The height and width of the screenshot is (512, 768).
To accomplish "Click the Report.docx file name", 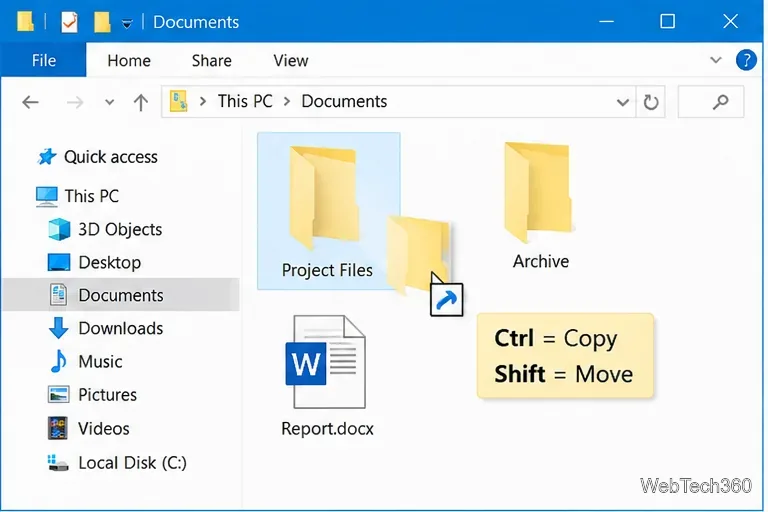I will pyautogui.click(x=327, y=429).
